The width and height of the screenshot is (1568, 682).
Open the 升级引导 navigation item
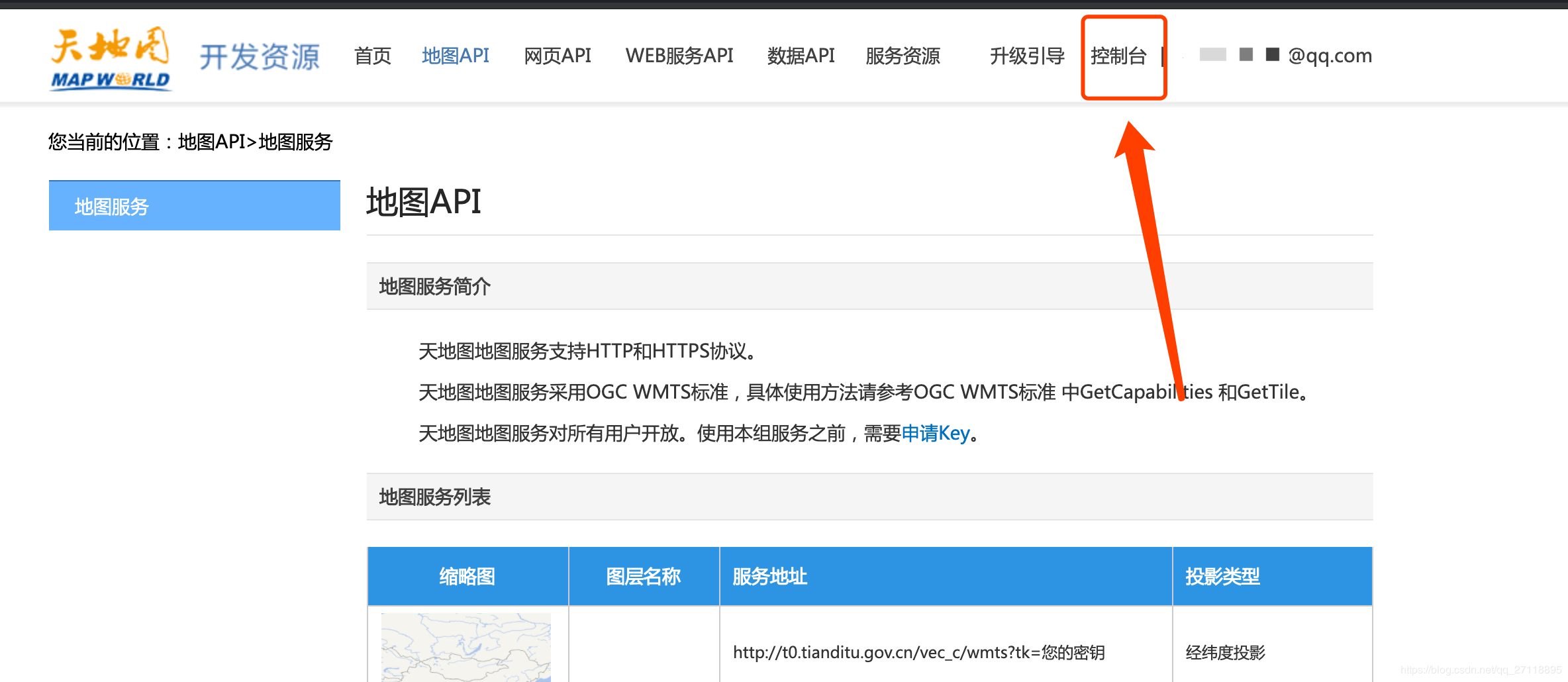[x=1027, y=56]
